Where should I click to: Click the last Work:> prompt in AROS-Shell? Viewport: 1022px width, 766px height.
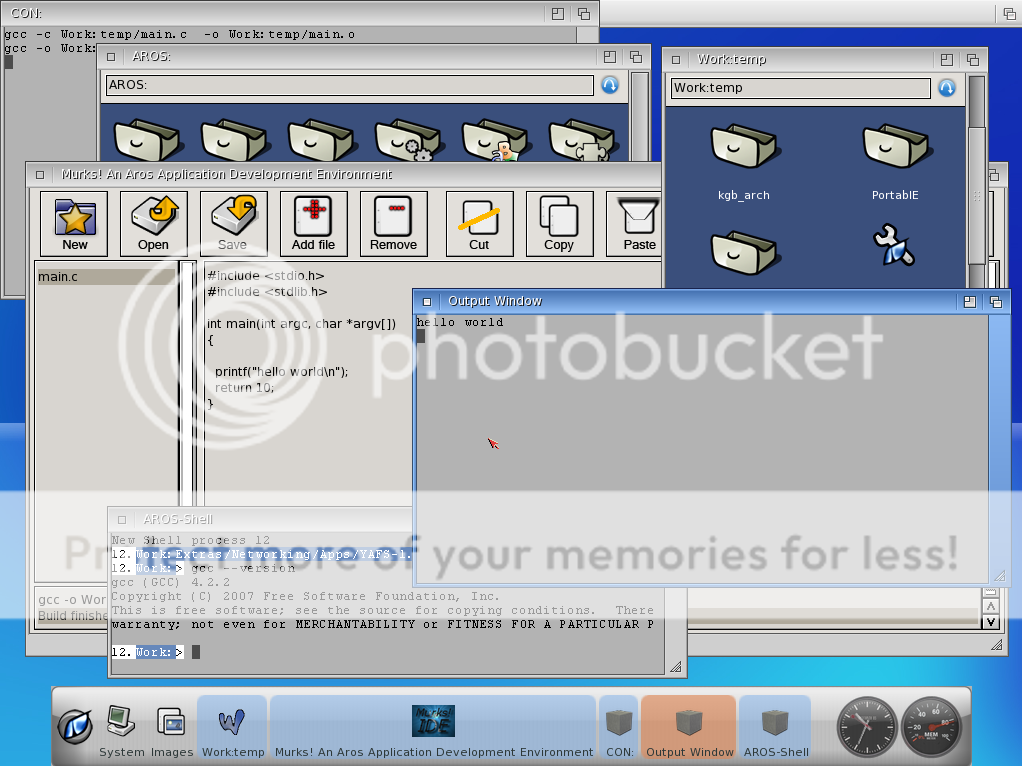pyautogui.click(x=147, y=652)
